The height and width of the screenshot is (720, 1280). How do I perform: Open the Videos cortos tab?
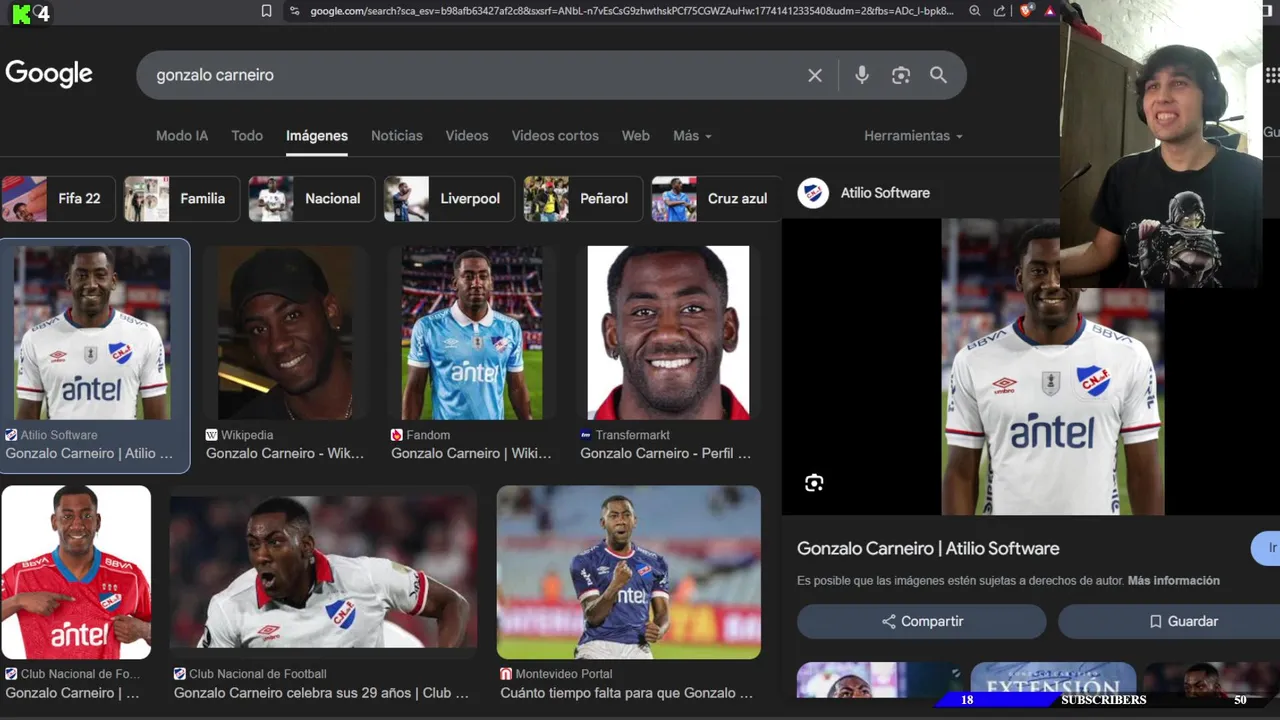tap(555, 135)
